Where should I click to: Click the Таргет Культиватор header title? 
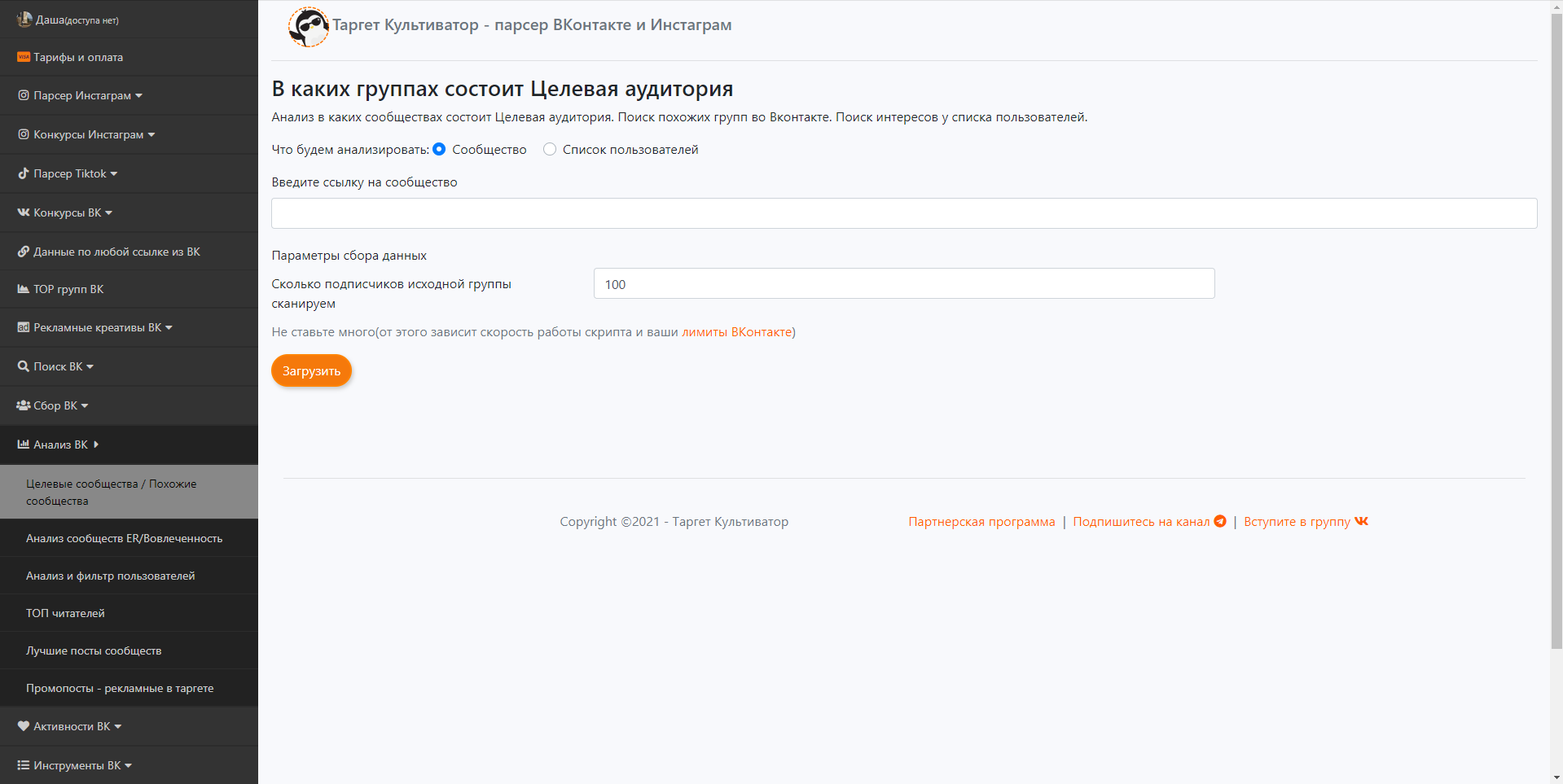click(x=532, y=25)
